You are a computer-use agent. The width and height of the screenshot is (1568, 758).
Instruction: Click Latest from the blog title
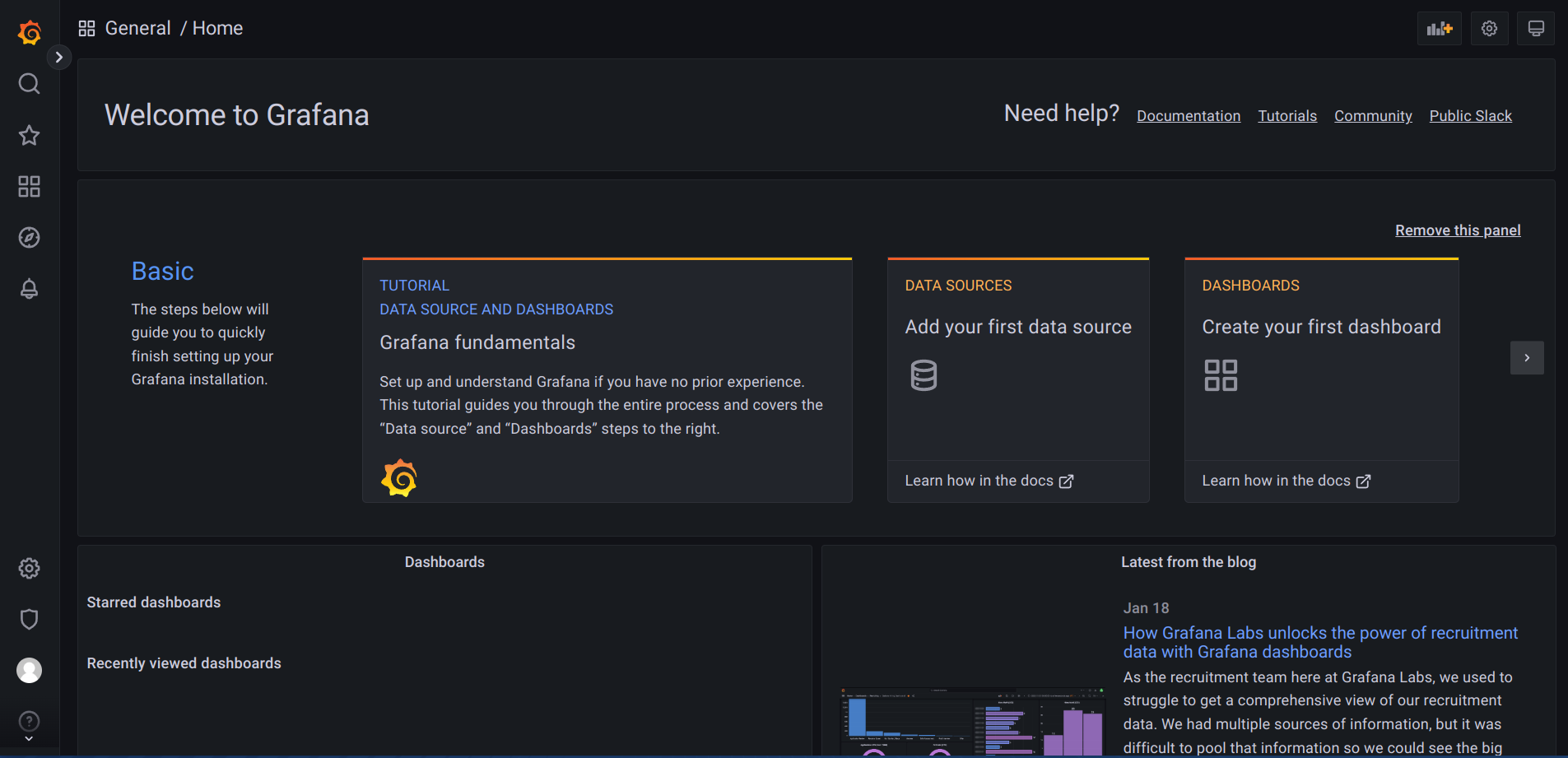1189,562
